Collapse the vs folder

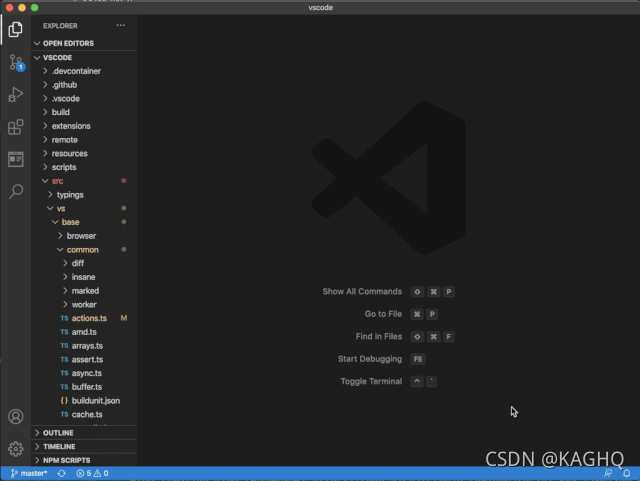[84, 209]
